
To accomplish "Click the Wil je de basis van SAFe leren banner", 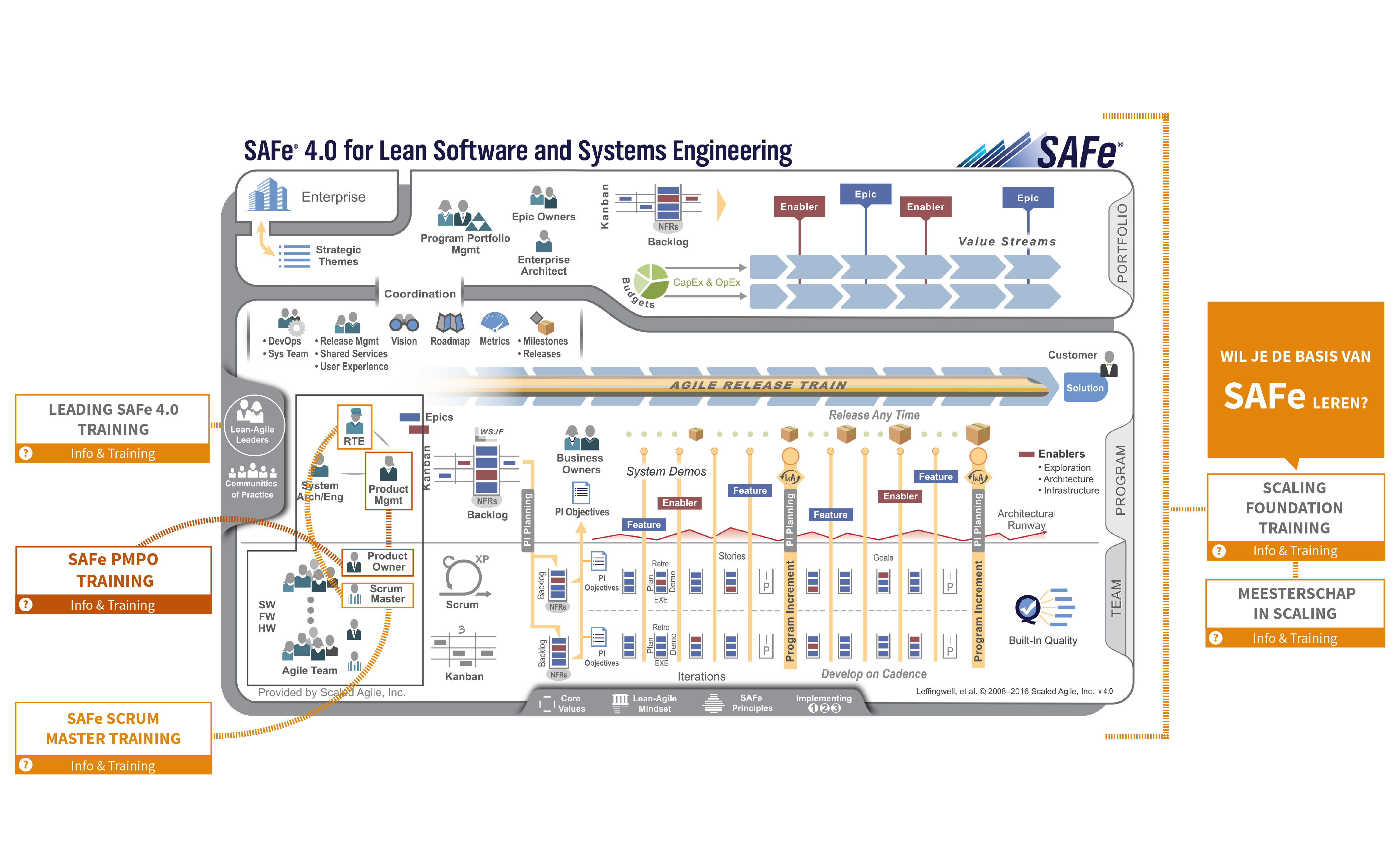I will tap(1295, 380).
